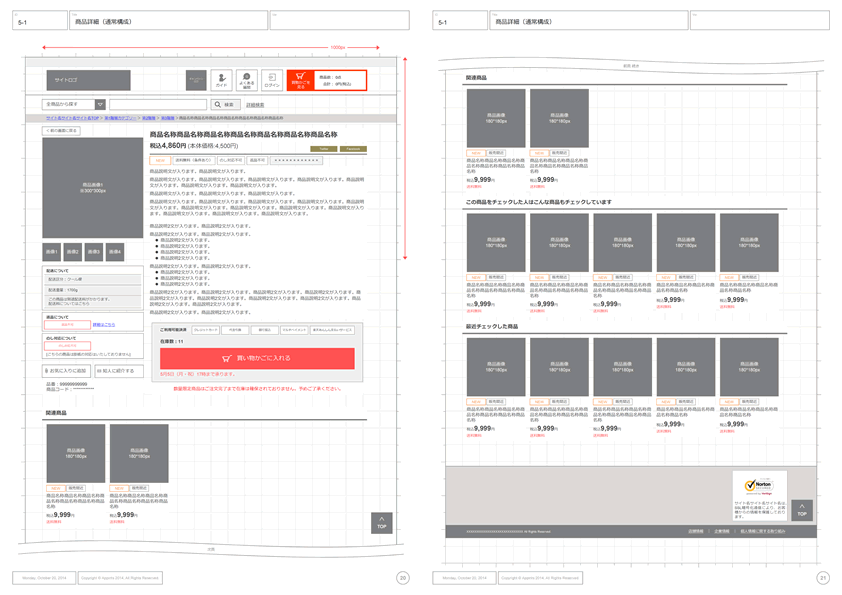The height and width of the screenshot is (595, 842).
Task: Open the 詳細検索 advanced search link
Action: point(255,104)
